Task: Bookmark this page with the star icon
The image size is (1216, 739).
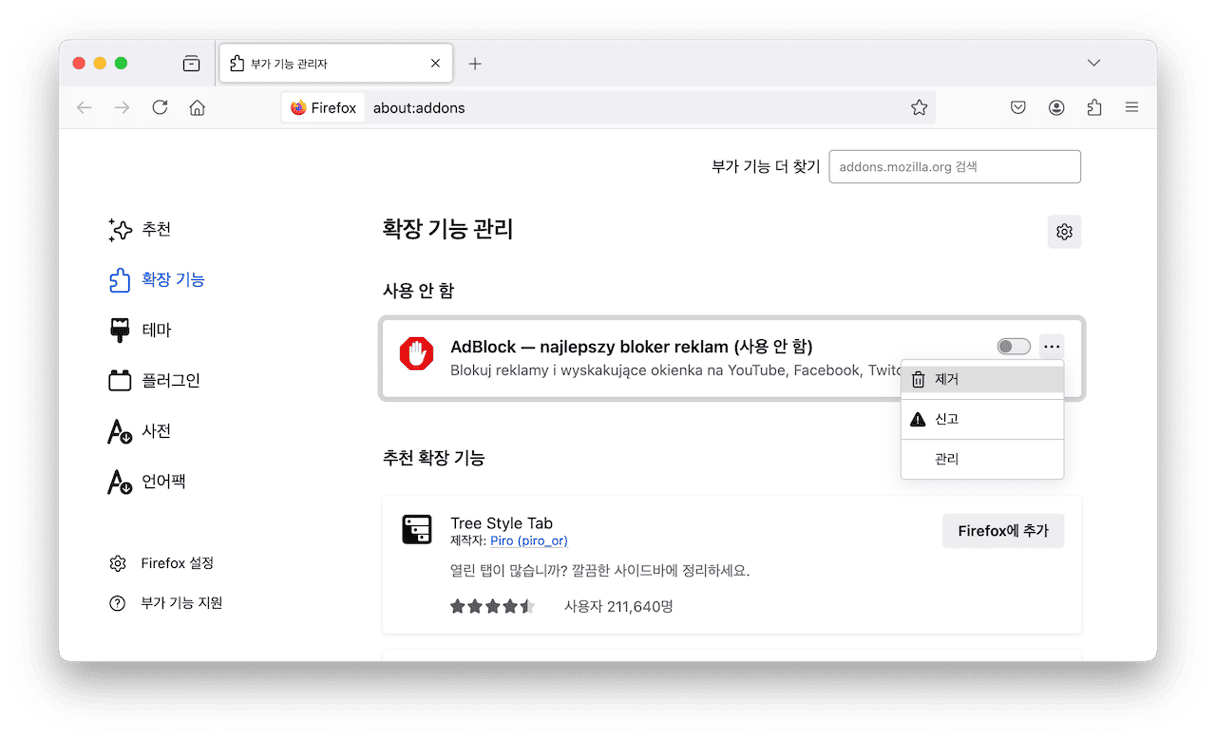Action: click(919, 108)
